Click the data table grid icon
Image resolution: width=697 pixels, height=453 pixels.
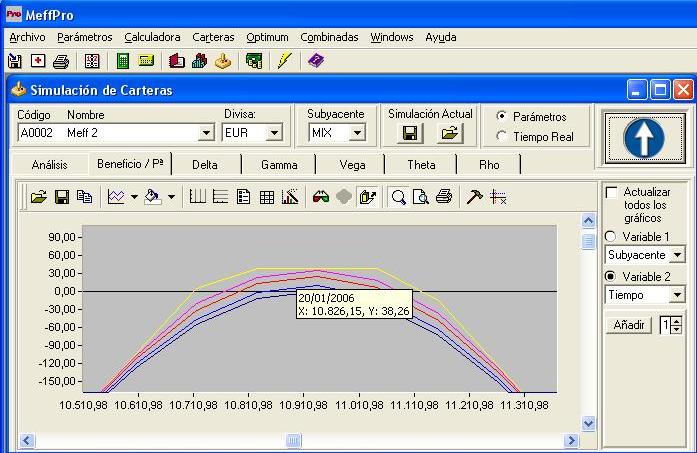pos(267,197)
